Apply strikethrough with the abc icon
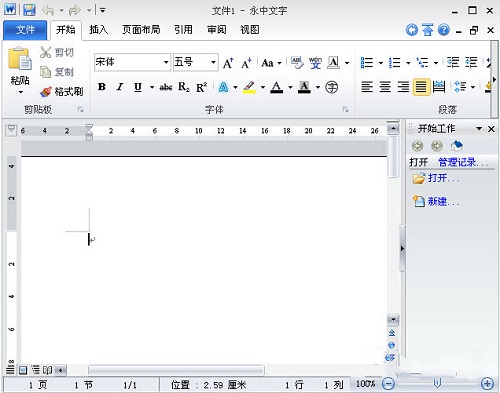 click(x=166, y=87)
